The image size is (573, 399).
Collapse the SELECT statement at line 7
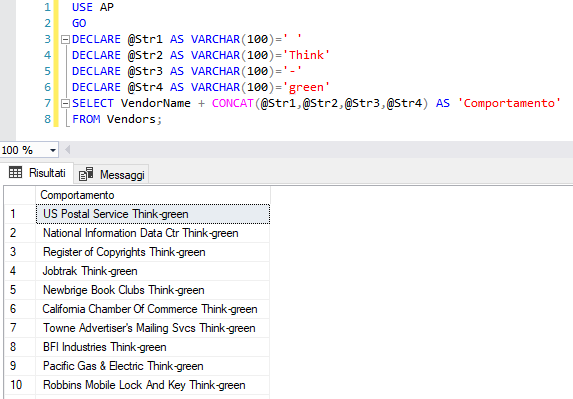point(65,103)
